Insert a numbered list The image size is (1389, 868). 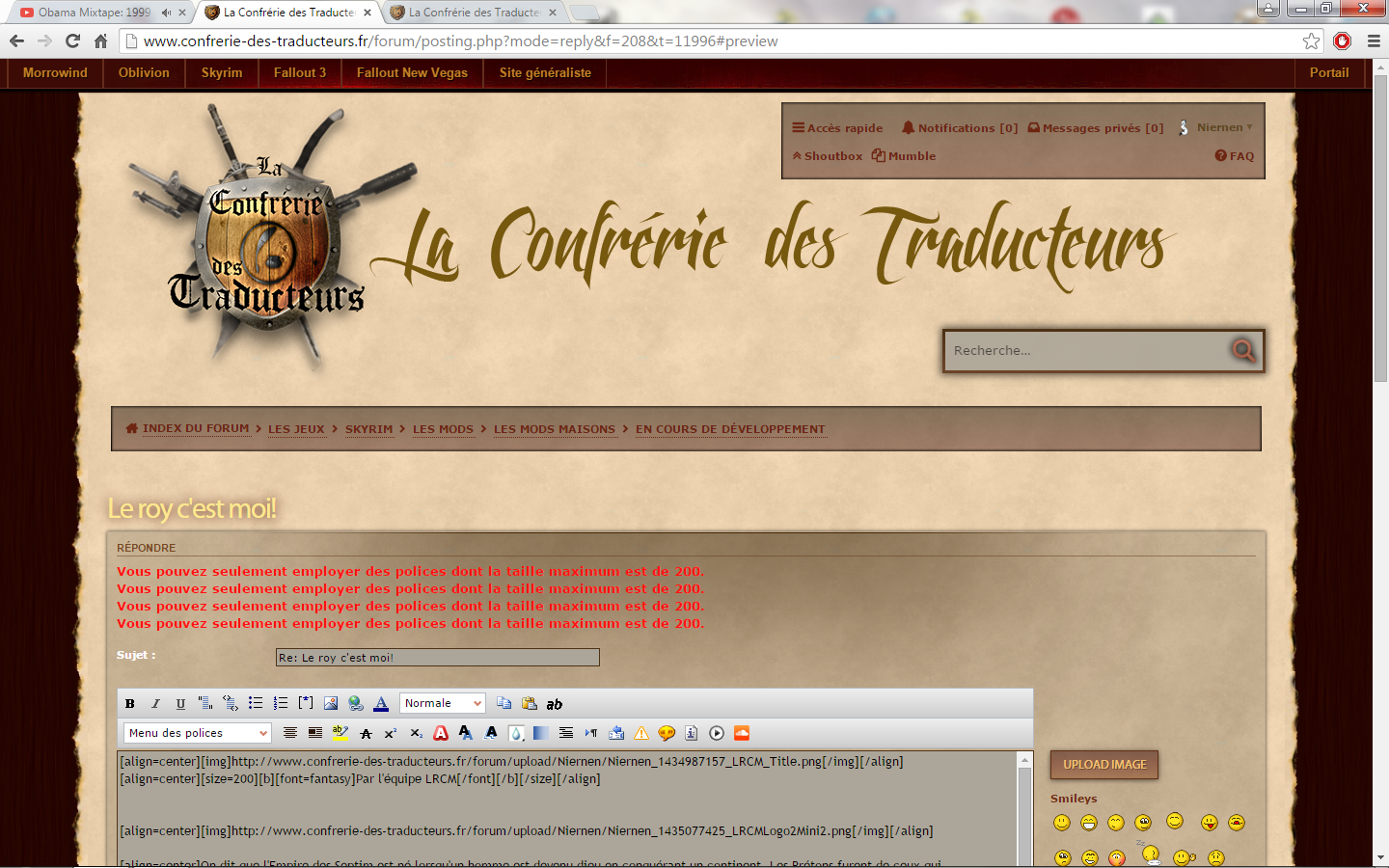[281, 703]
